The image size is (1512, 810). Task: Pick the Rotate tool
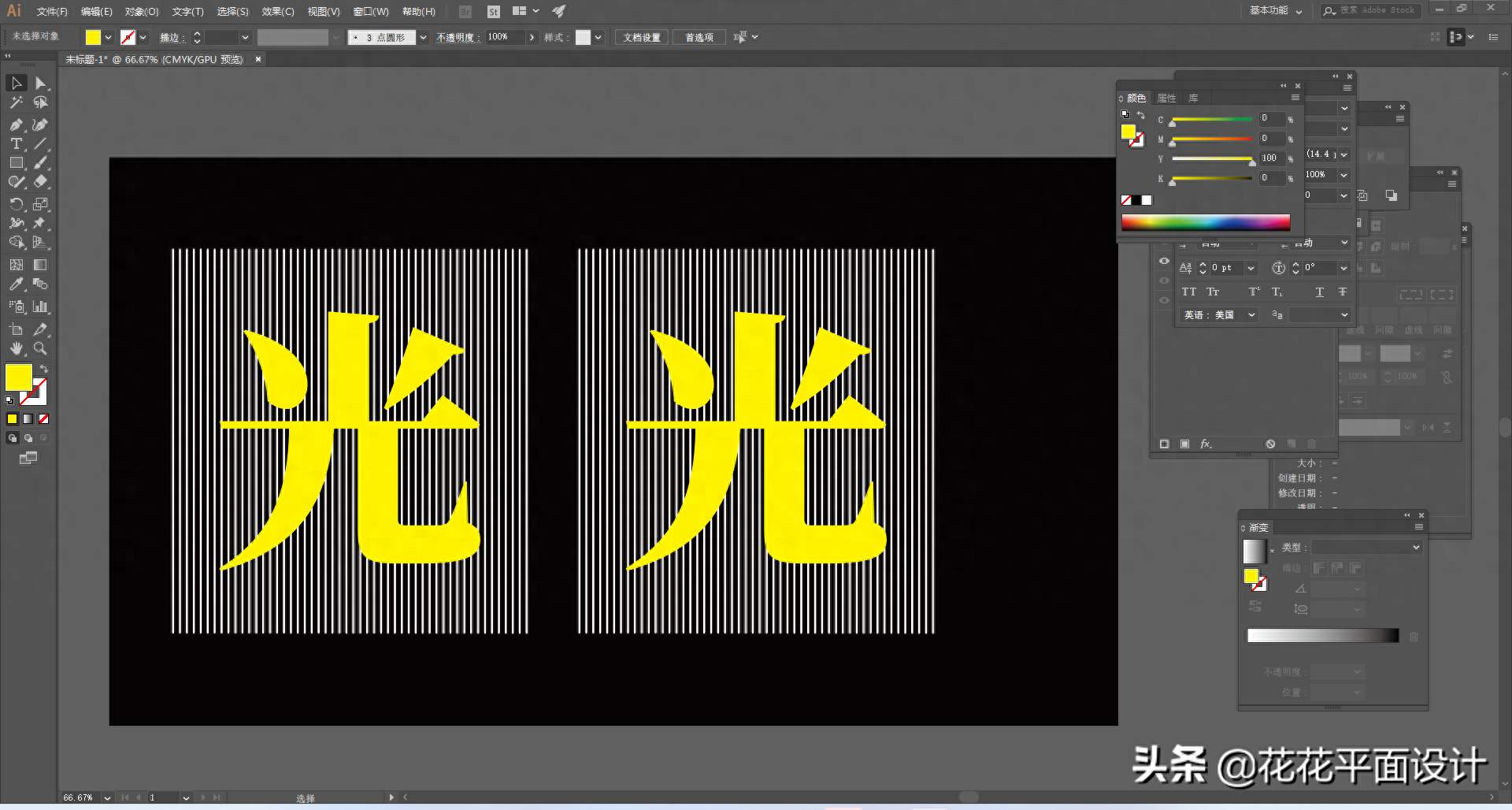pyautogui.click(x=16, y=204)
